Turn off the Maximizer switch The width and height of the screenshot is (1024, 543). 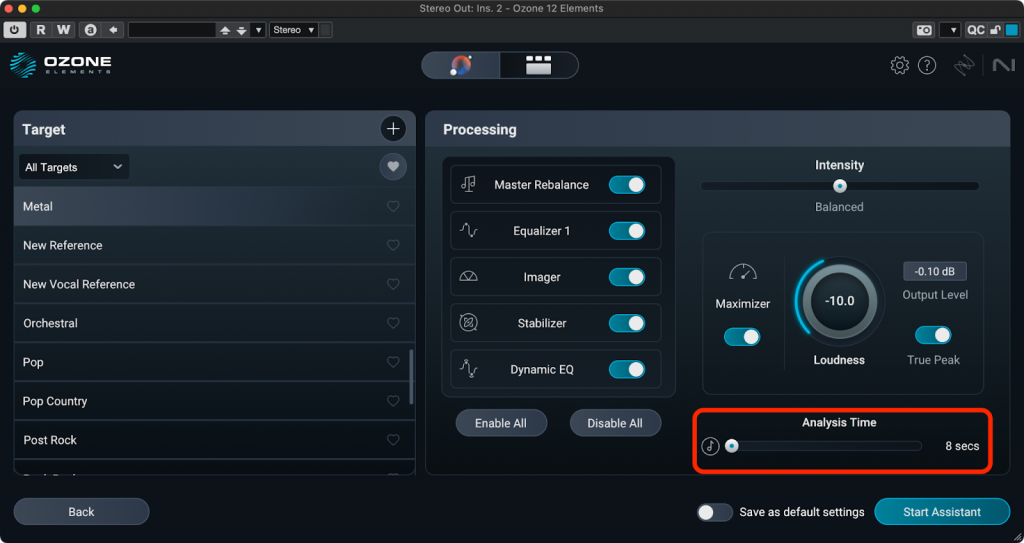tap(742, 337)
